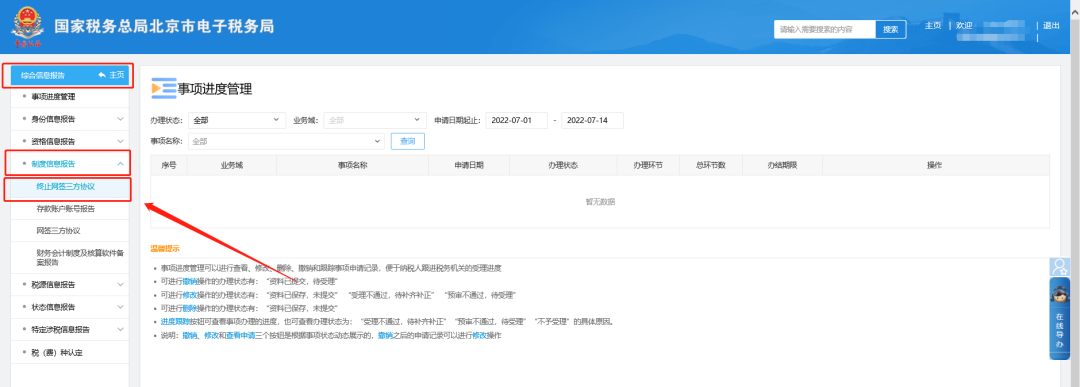Click the 退出 logout link

pos(1051,25)
